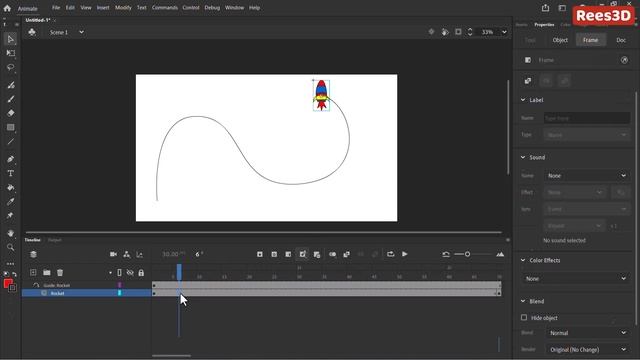Select the Free Transform tool
640x360 pixels.
point(11,53)
